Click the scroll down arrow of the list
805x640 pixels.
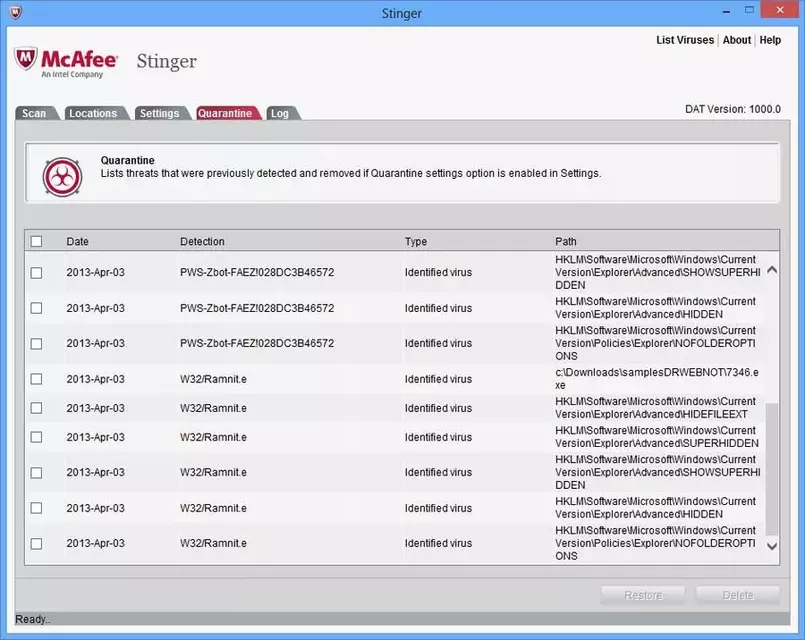pos(772,547)
